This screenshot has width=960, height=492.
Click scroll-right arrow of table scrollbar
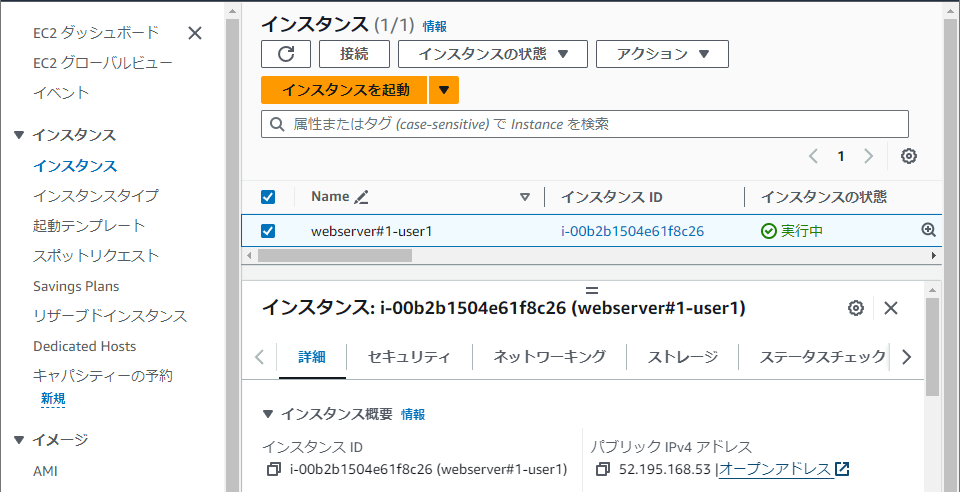coord(934,255)
